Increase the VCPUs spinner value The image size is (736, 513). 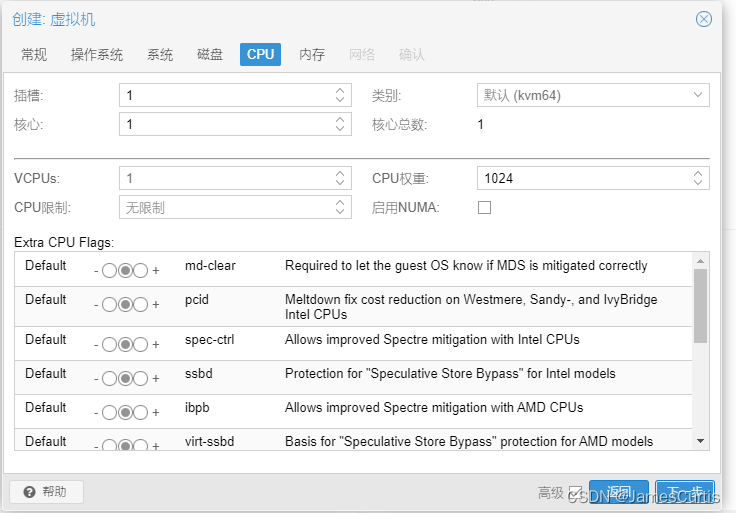click(x=340, y=173)
